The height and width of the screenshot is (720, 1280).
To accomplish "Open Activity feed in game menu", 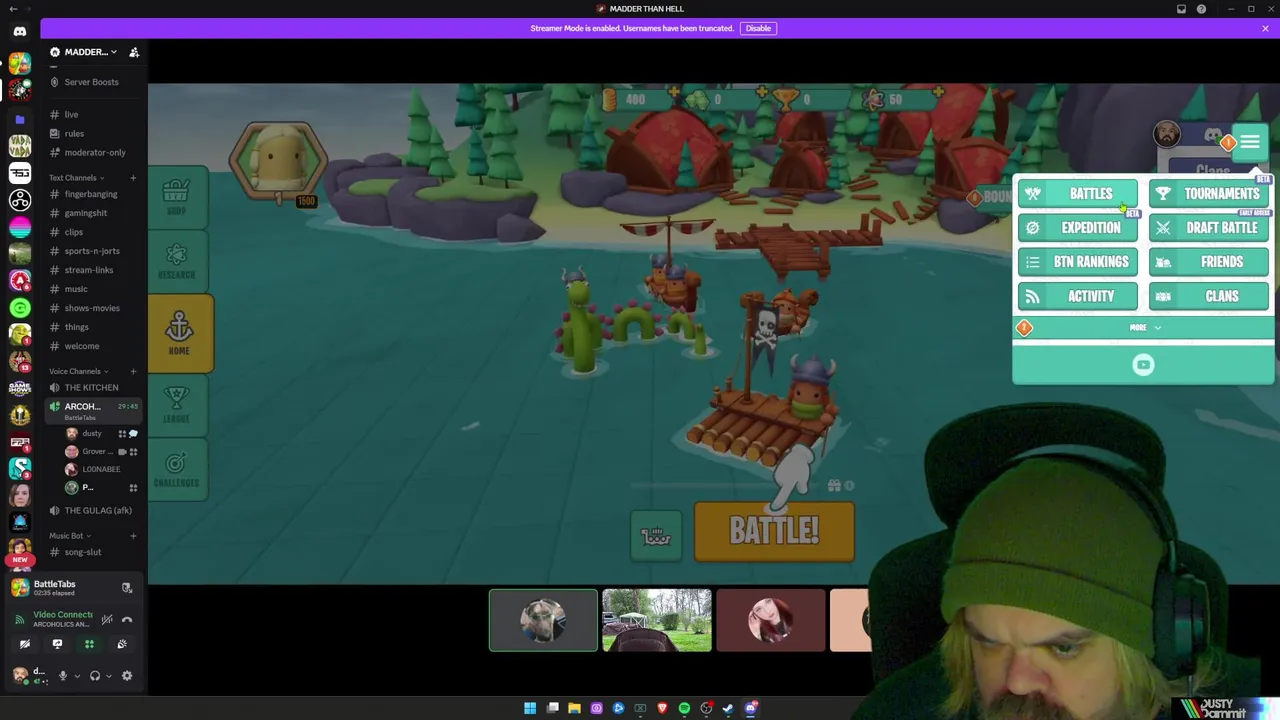I will click(x=1078, y=296).
